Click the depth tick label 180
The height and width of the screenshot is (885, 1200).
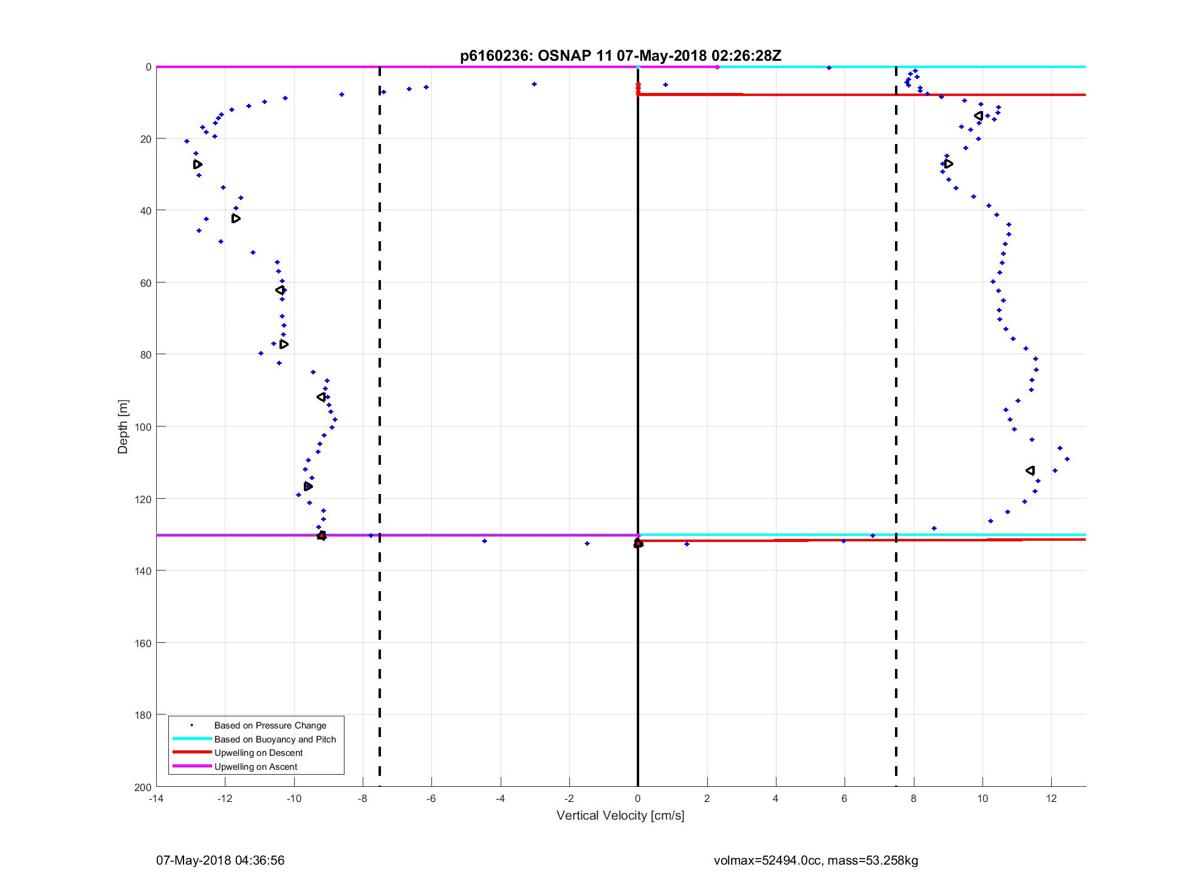tap(142, 715)
